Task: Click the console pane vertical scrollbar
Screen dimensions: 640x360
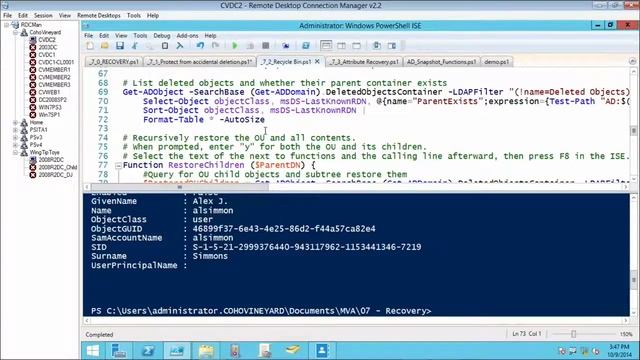Action: click(633, 280)
